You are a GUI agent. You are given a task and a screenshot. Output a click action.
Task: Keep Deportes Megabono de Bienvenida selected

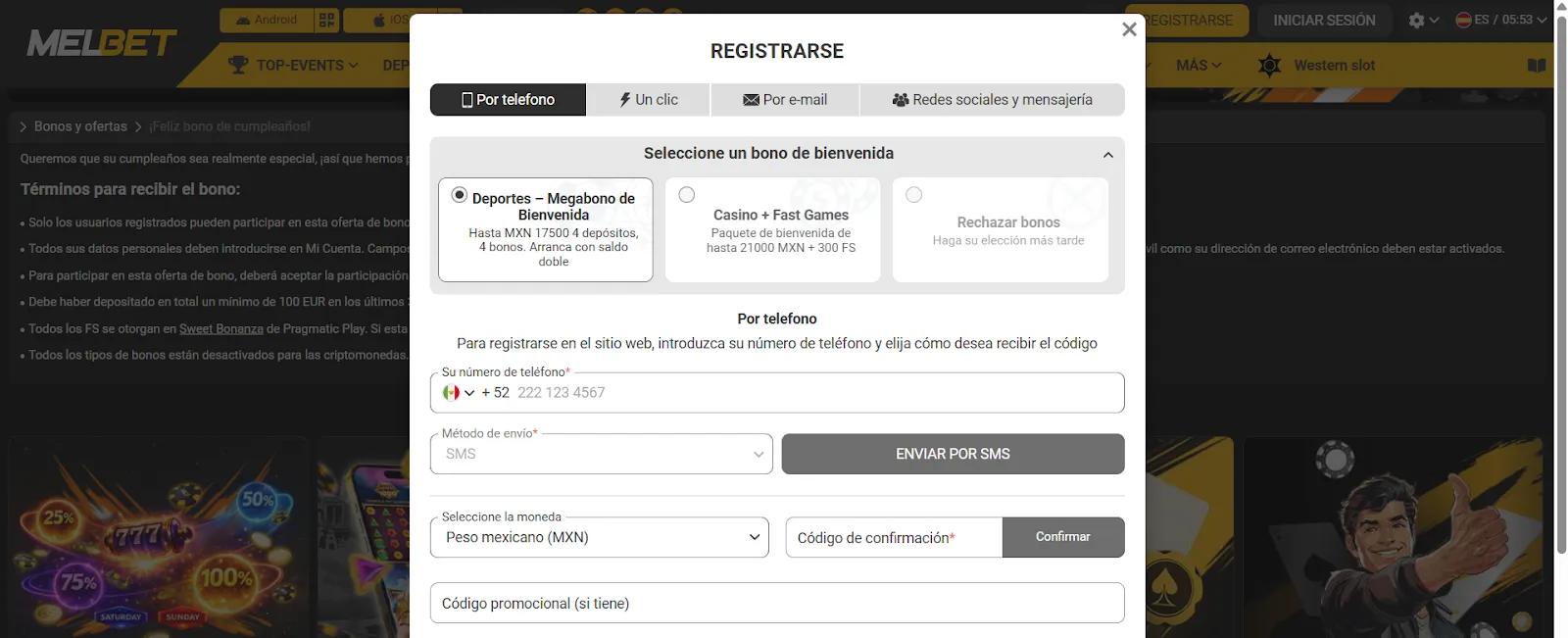pos(459,195)
